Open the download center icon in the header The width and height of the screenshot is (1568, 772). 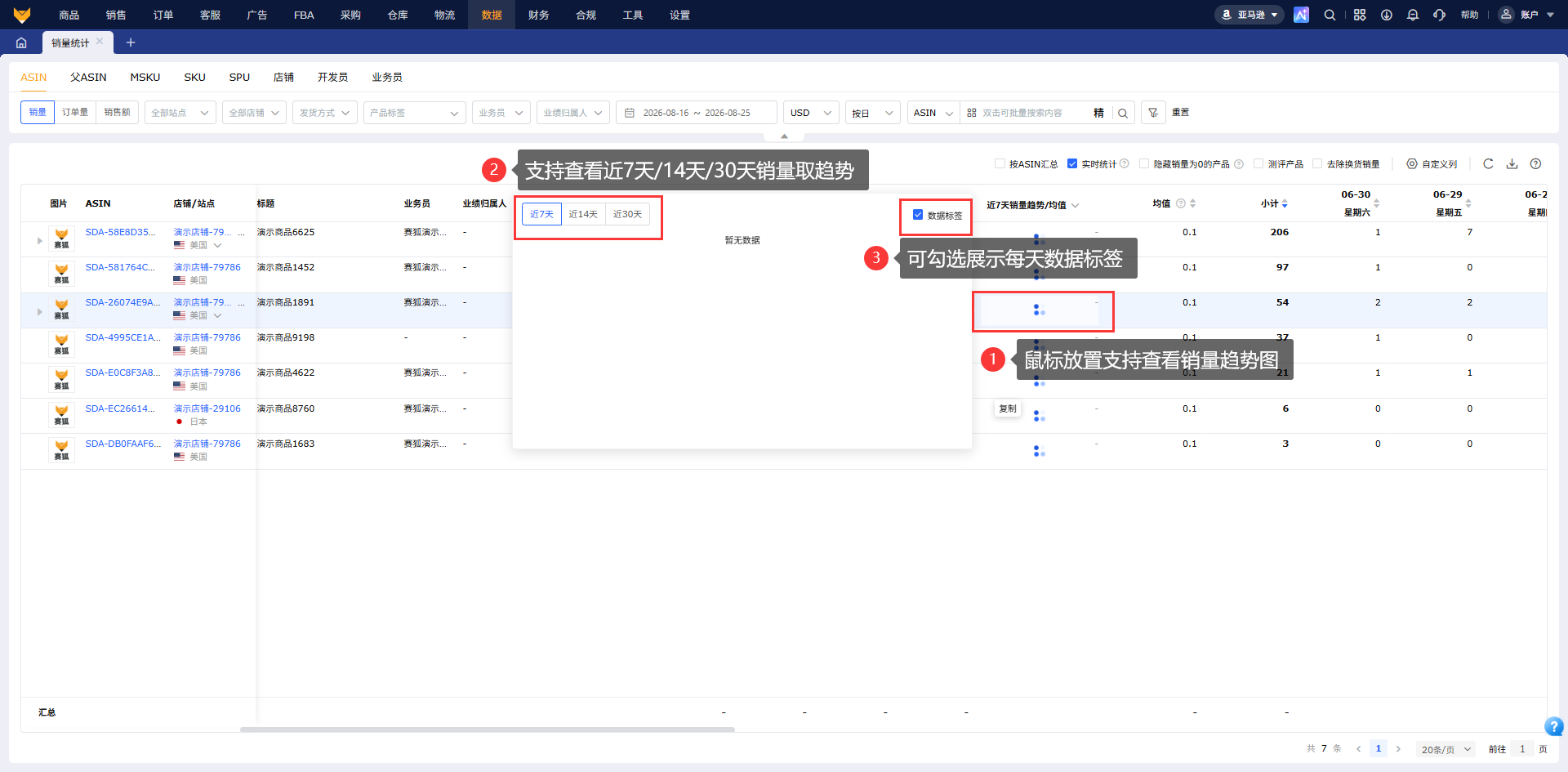tap(1387, 15)
